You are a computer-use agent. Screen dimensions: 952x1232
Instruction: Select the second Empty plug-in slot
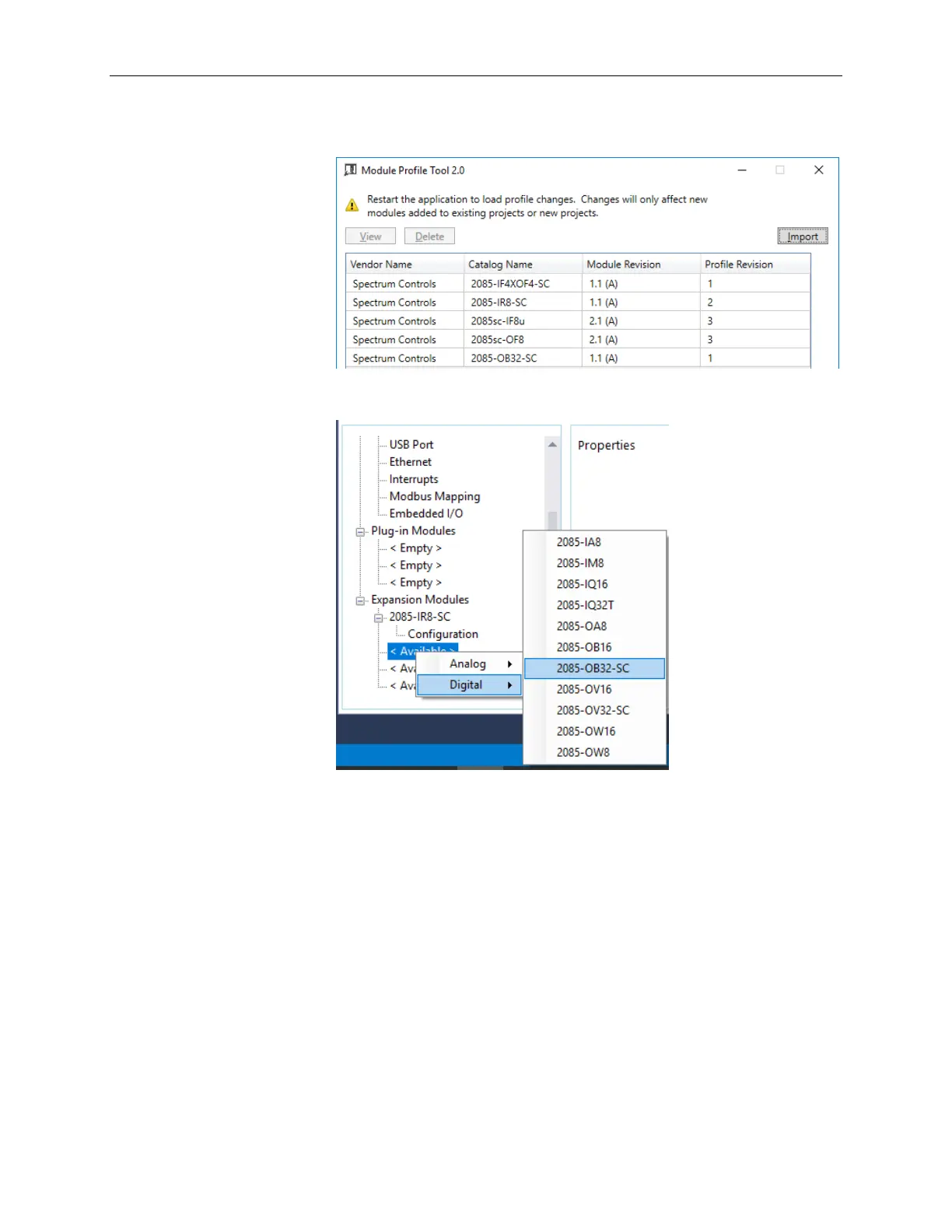click(416, 565)
